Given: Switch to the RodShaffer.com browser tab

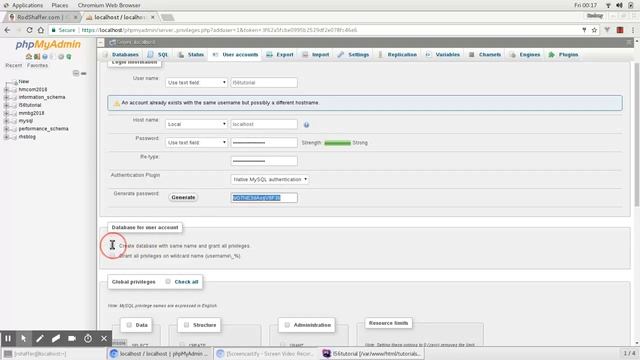Looking at the screenshot, I should 43,17.
